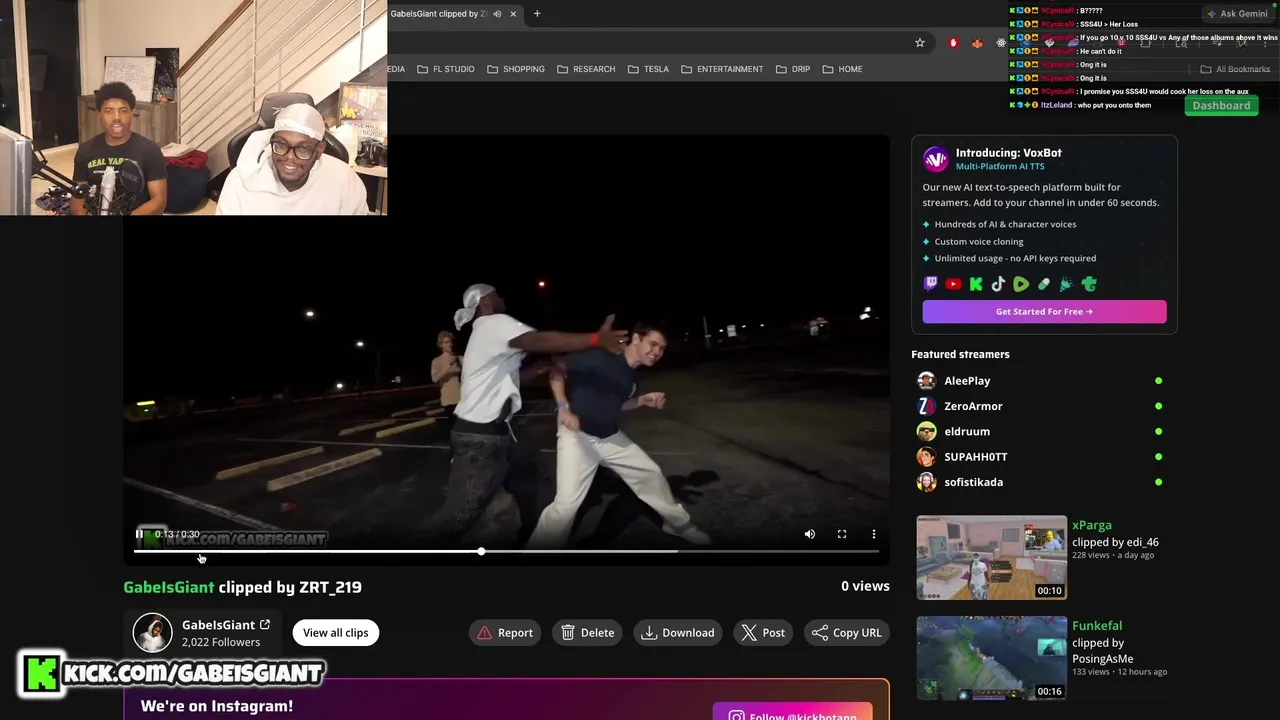
Task: Mute the clip using the volume icon
Action: tap(810, 534)
